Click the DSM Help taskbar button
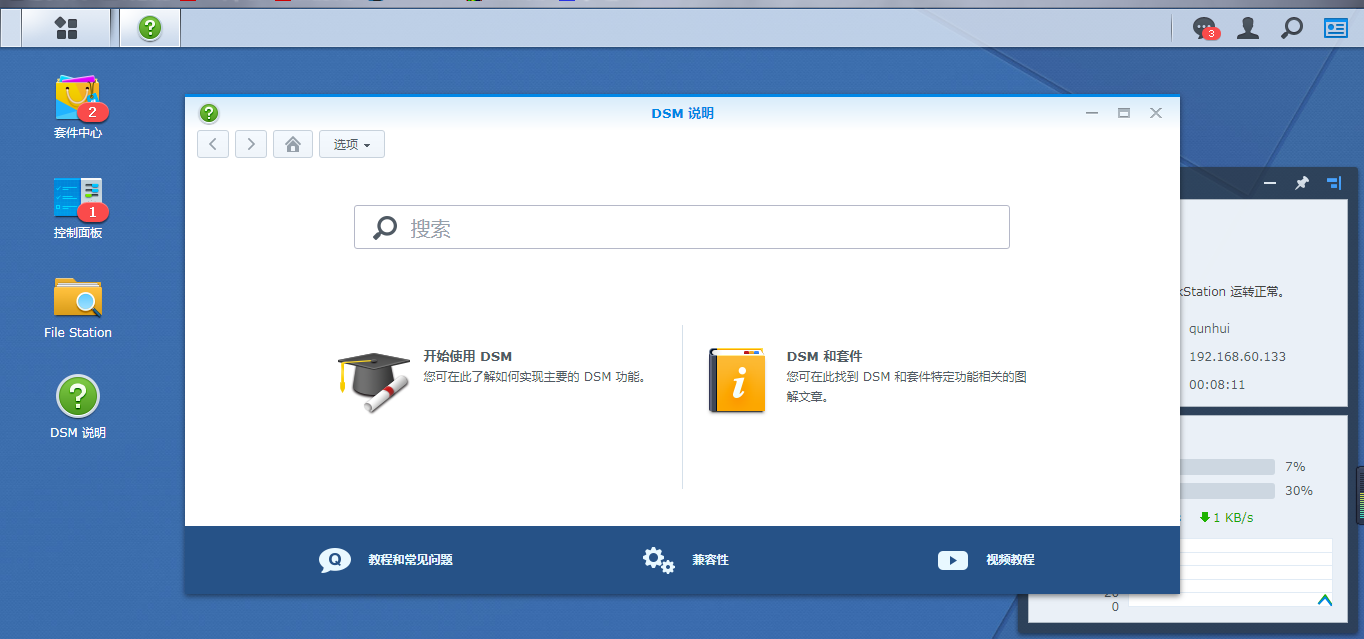Screen dimensions: 1364x639 coord(150,28)
